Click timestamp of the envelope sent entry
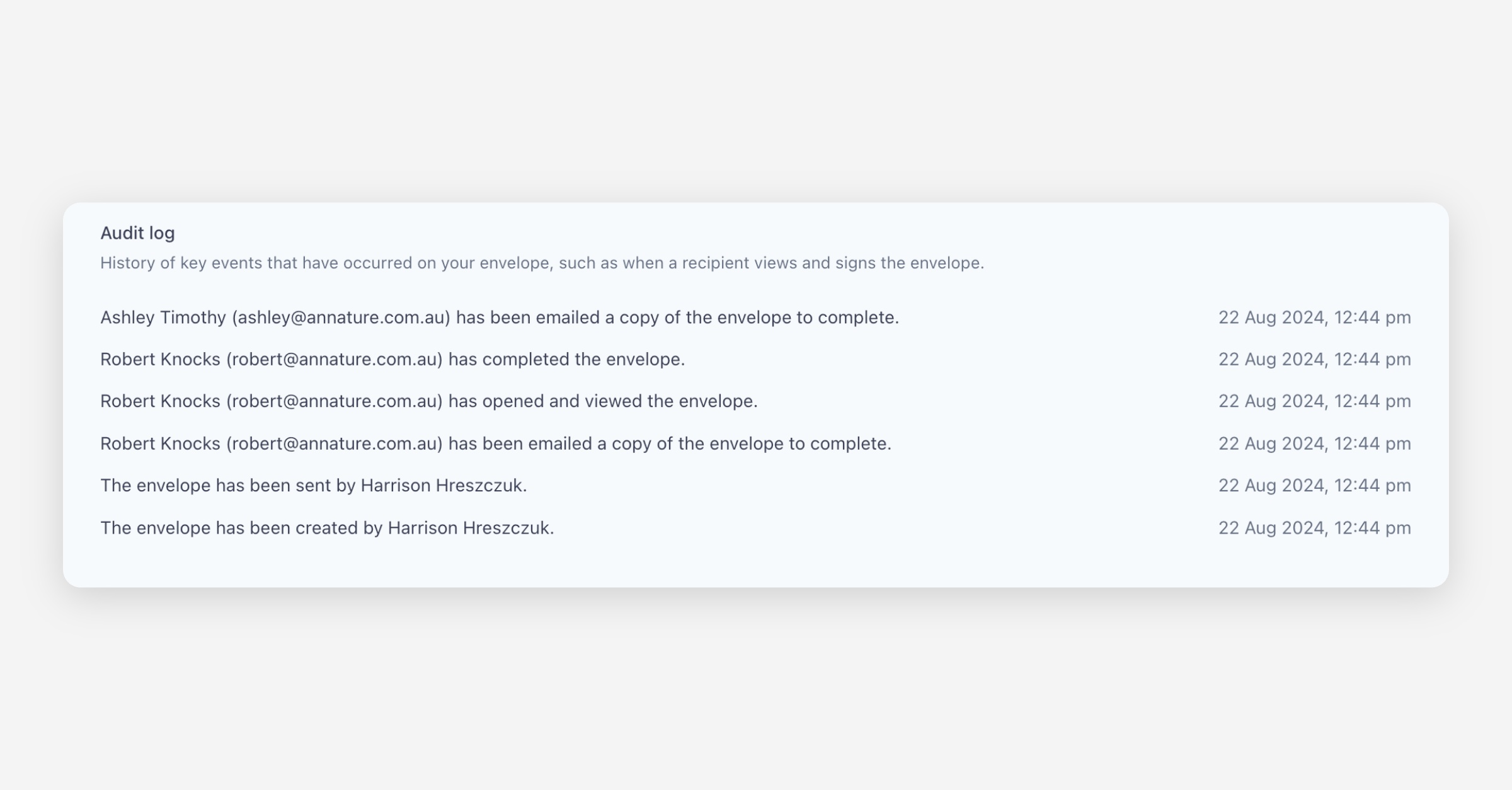Image resolution: width=1512 pixels, height=790 pixels. pyautogui.click(x=1314, y=486)
